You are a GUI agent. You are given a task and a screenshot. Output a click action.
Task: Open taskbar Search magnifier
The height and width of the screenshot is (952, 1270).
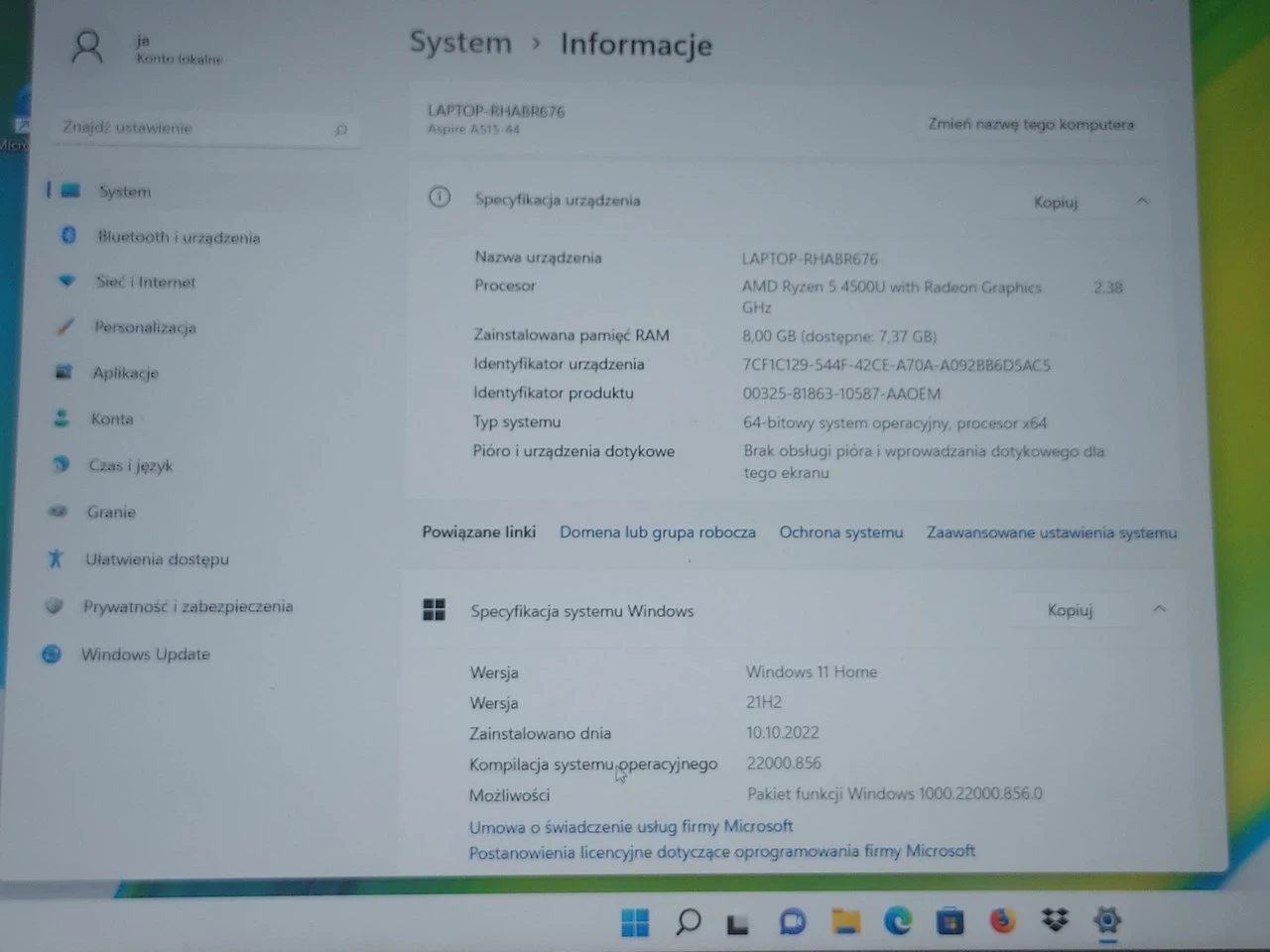(x=688, y=922)
